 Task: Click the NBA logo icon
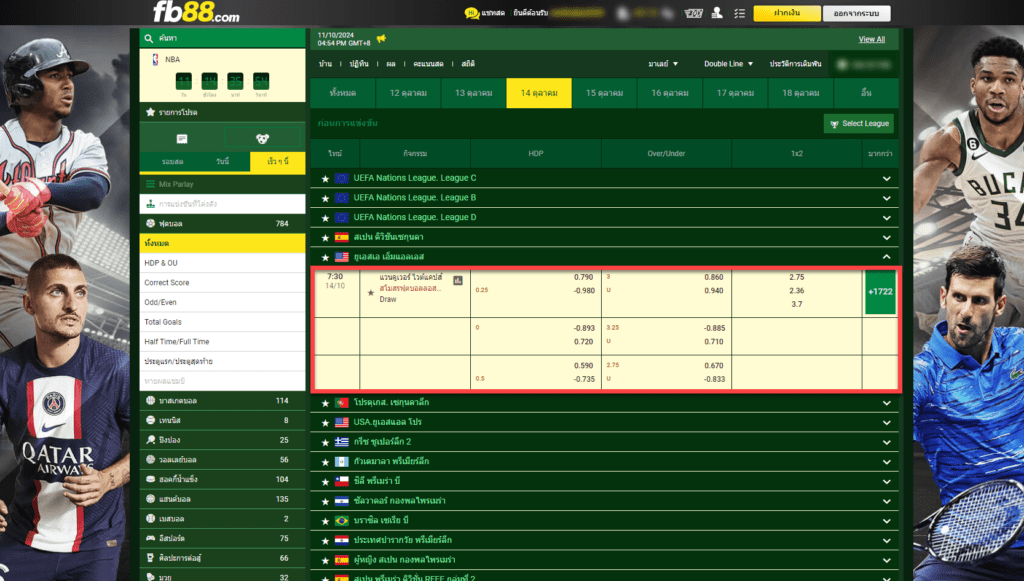155,59
